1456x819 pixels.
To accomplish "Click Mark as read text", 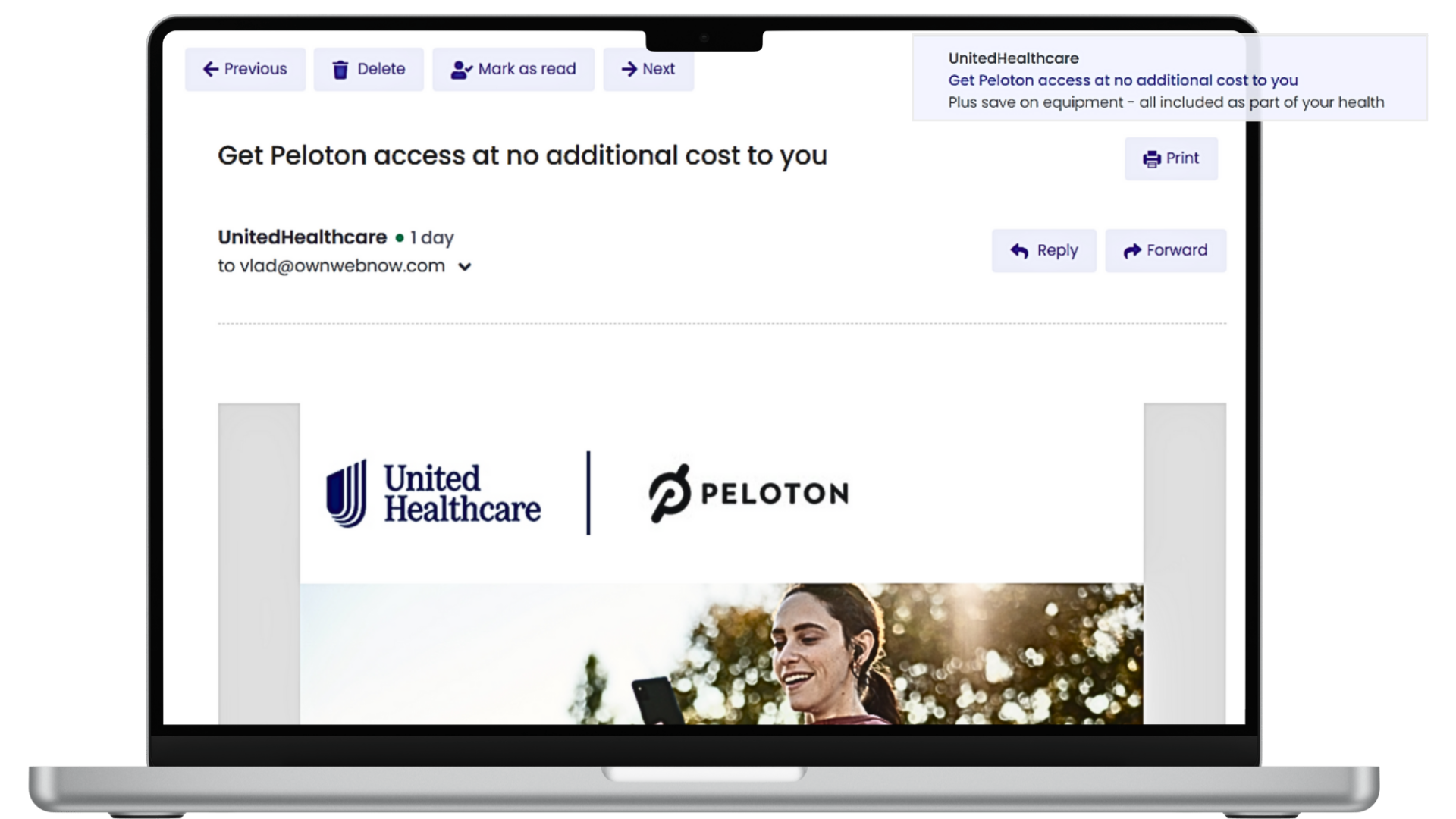I will coord(527,69).
